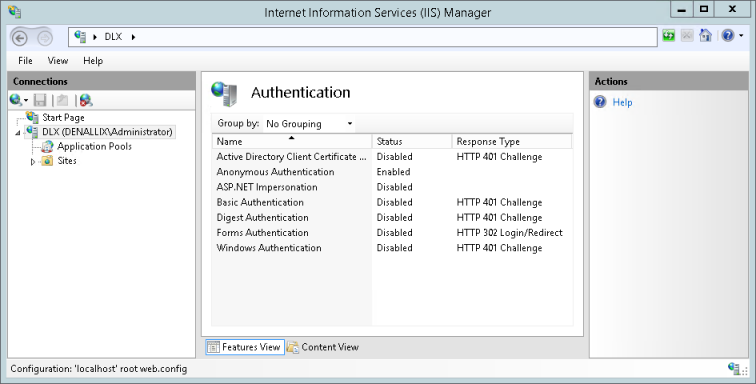756x384 pixels.
Task: Open the Help question mark icon in toolbar
Action: pos(728,36)
